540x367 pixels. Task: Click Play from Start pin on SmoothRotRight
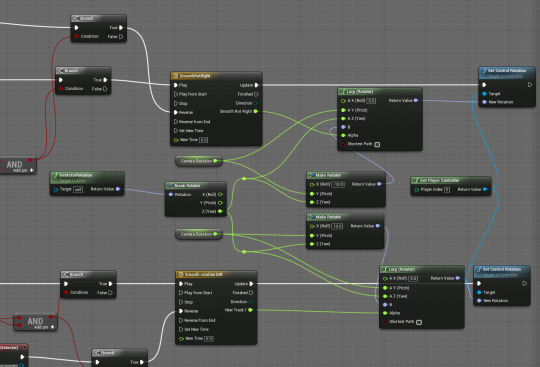click(x=176, y=94)
